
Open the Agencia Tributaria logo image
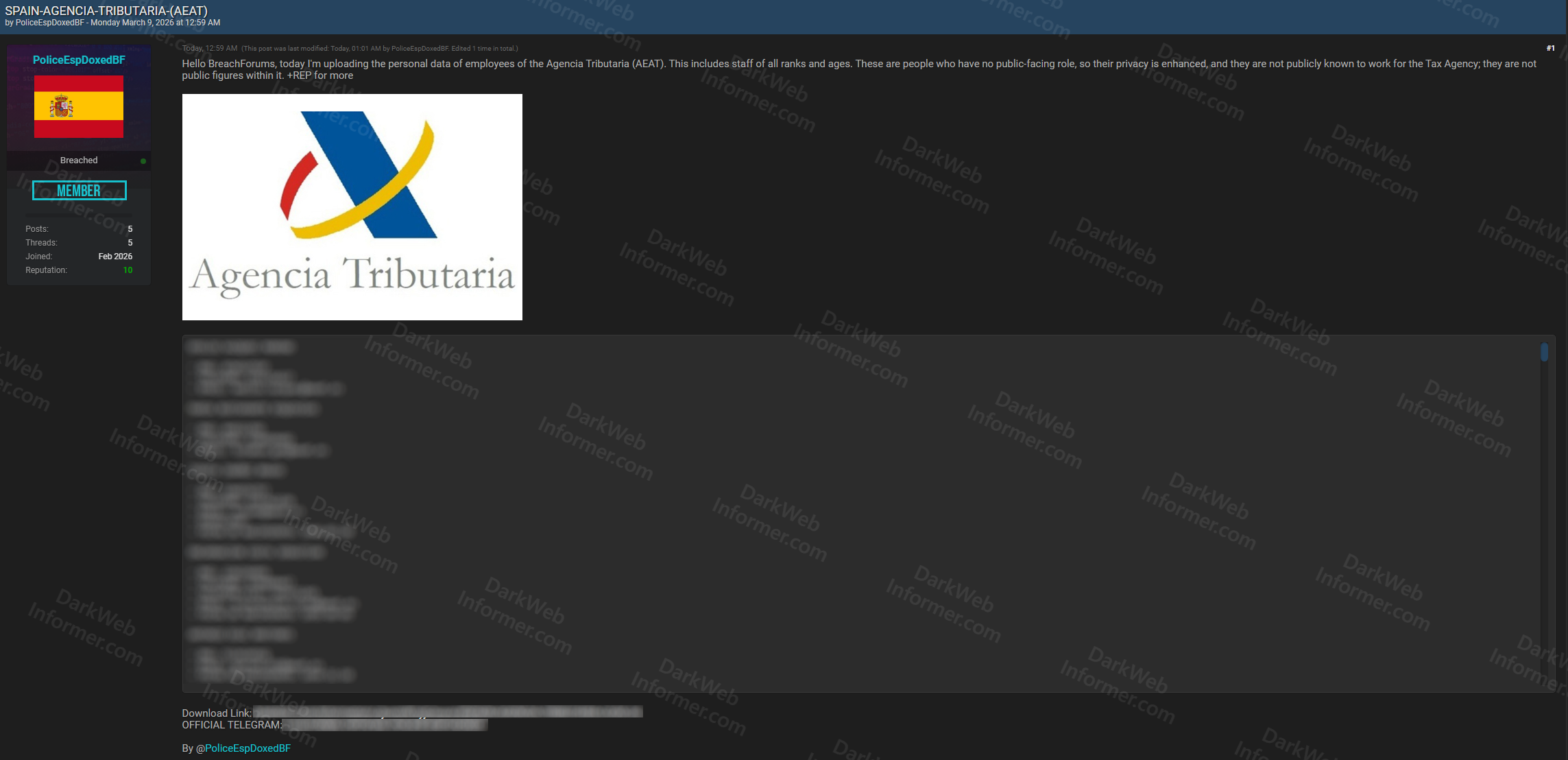click(352, 206)
